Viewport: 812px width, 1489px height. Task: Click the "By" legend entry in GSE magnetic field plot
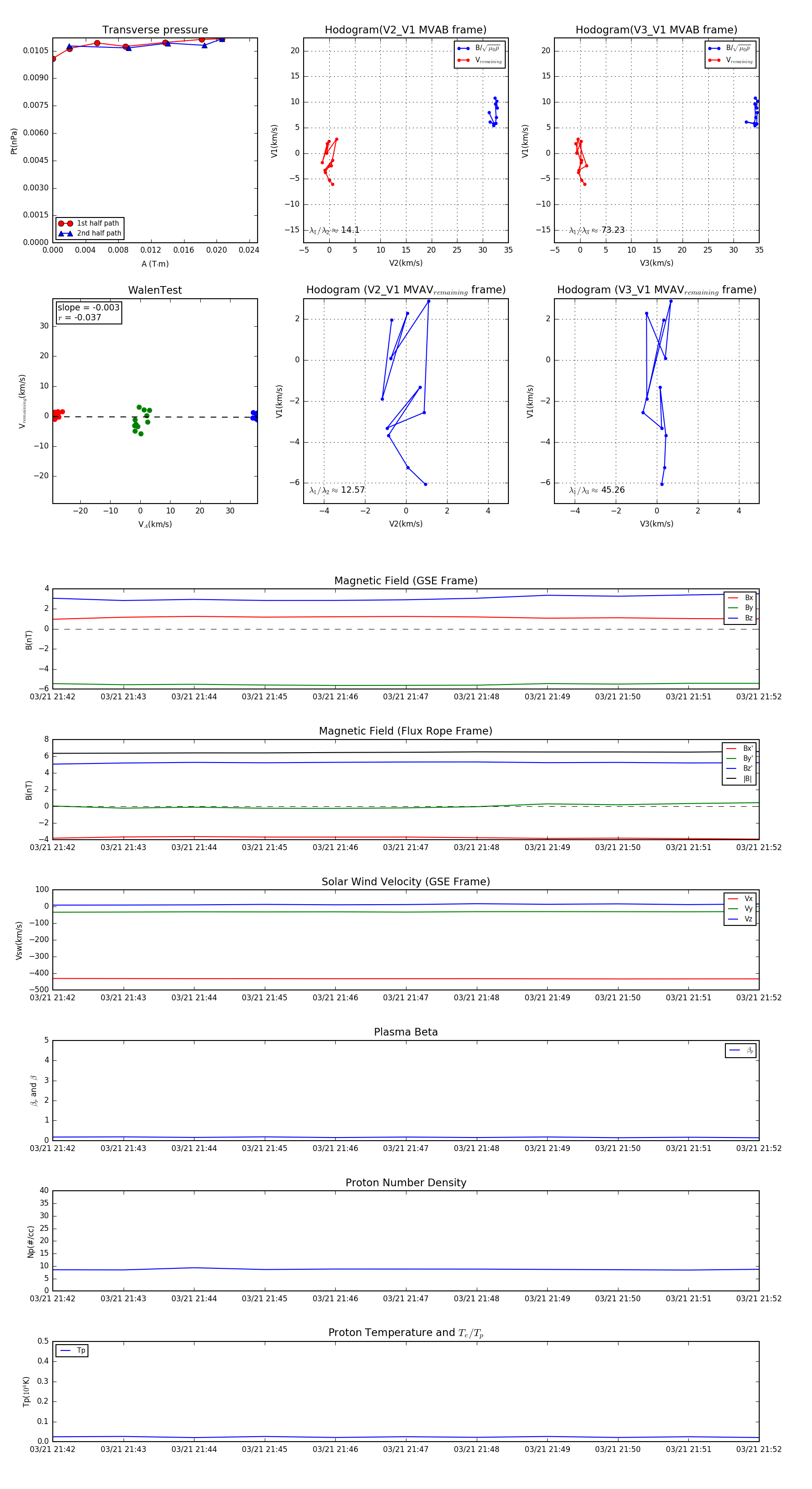(x=740, y=608)
